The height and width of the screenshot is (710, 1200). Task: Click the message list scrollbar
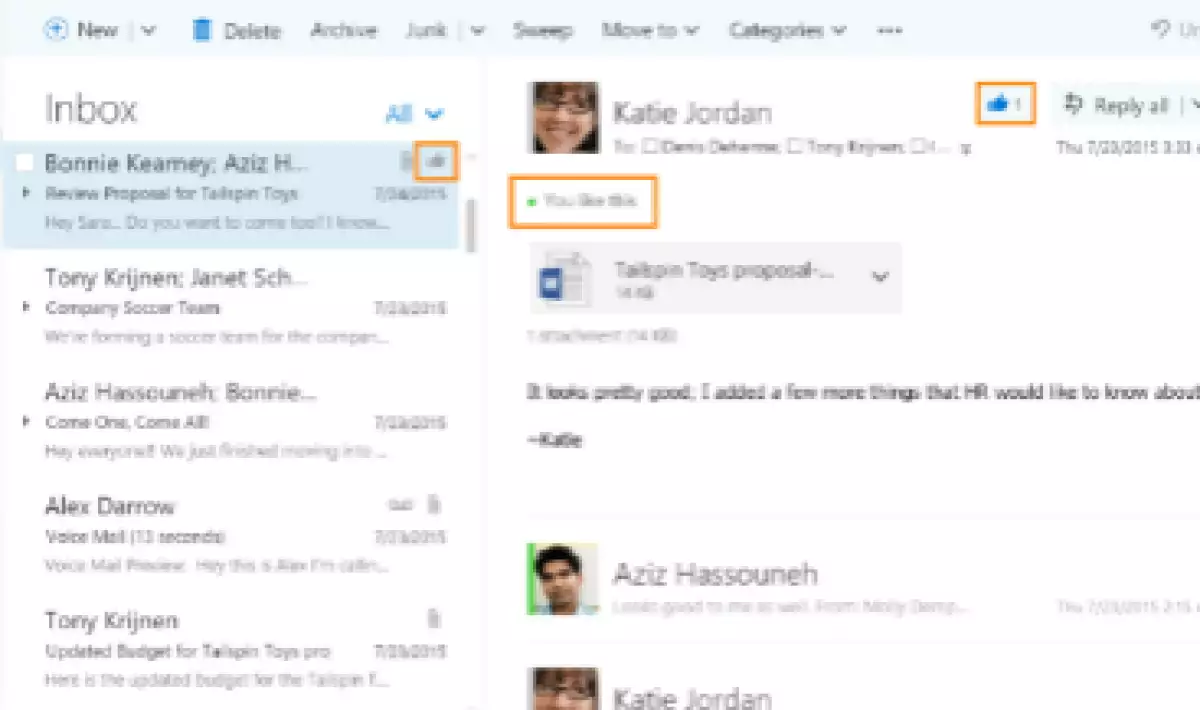(x=471, y=226)
